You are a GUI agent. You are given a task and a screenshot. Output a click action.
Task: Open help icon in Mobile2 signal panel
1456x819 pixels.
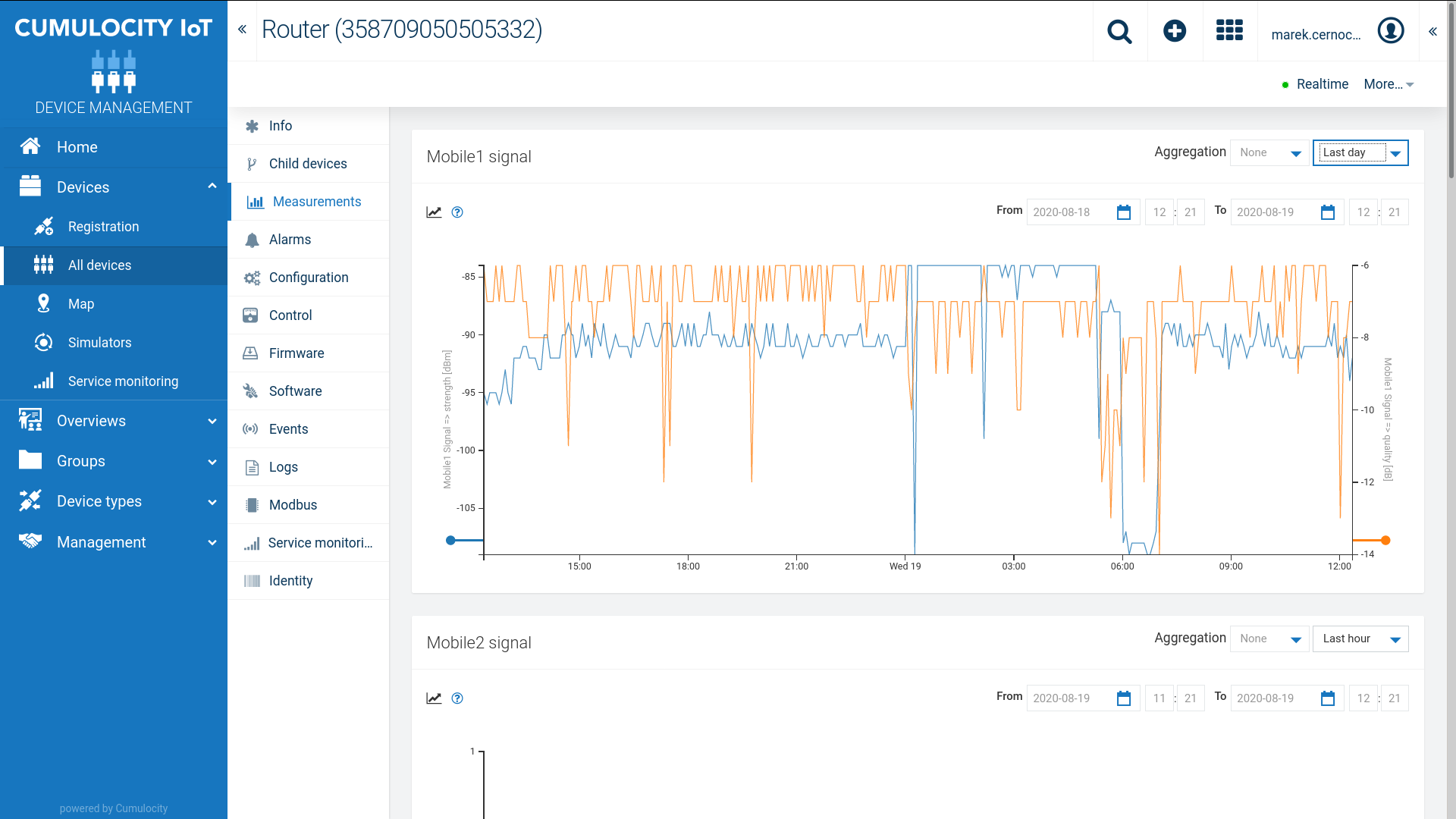pyautogui.click(x=457, y=698)
